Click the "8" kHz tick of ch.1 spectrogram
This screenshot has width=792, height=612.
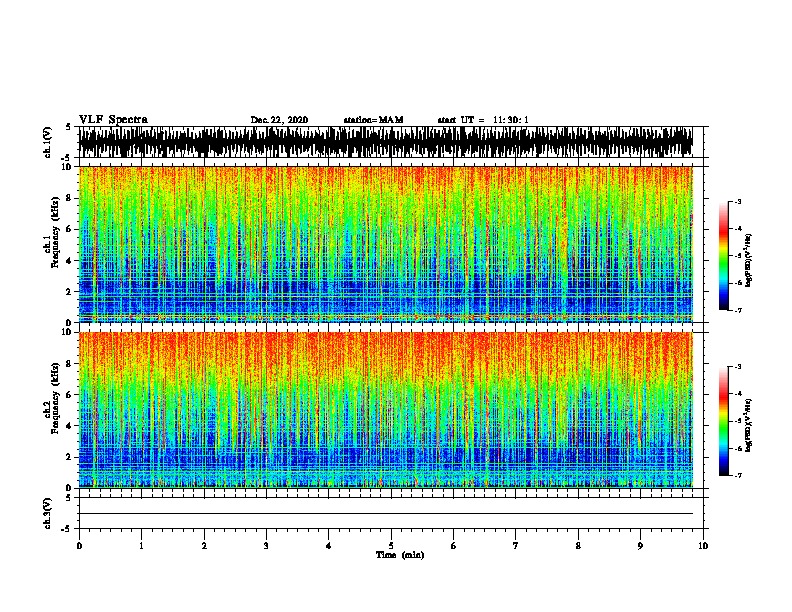pos(70,198)
